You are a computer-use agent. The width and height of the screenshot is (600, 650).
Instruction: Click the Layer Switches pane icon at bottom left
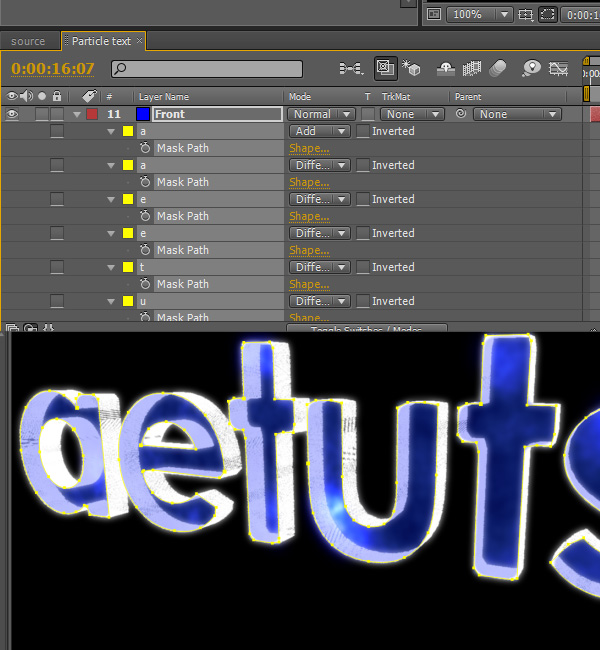(x=12, y=328)
